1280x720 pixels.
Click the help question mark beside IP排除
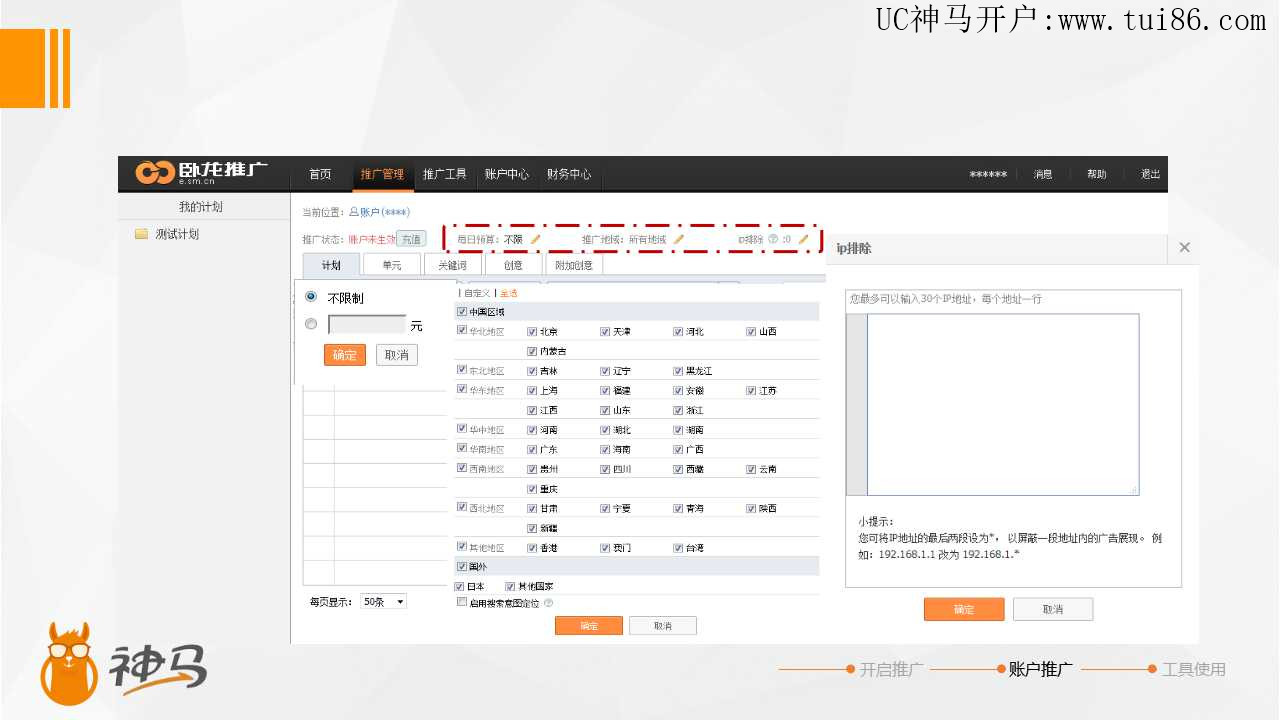pos(773,240)
